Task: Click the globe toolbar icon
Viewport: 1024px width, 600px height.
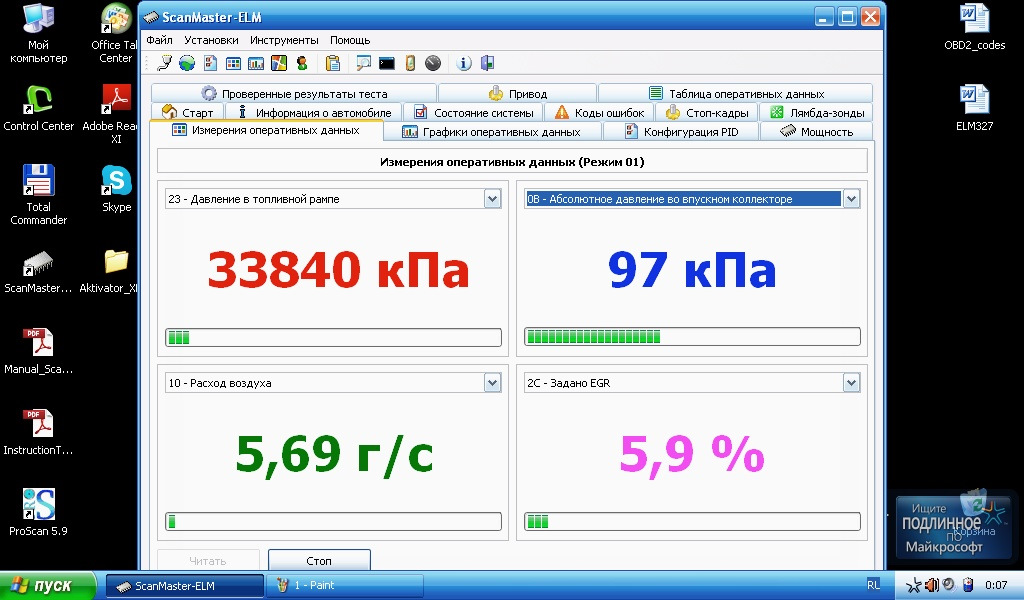Action: [187, 63]
